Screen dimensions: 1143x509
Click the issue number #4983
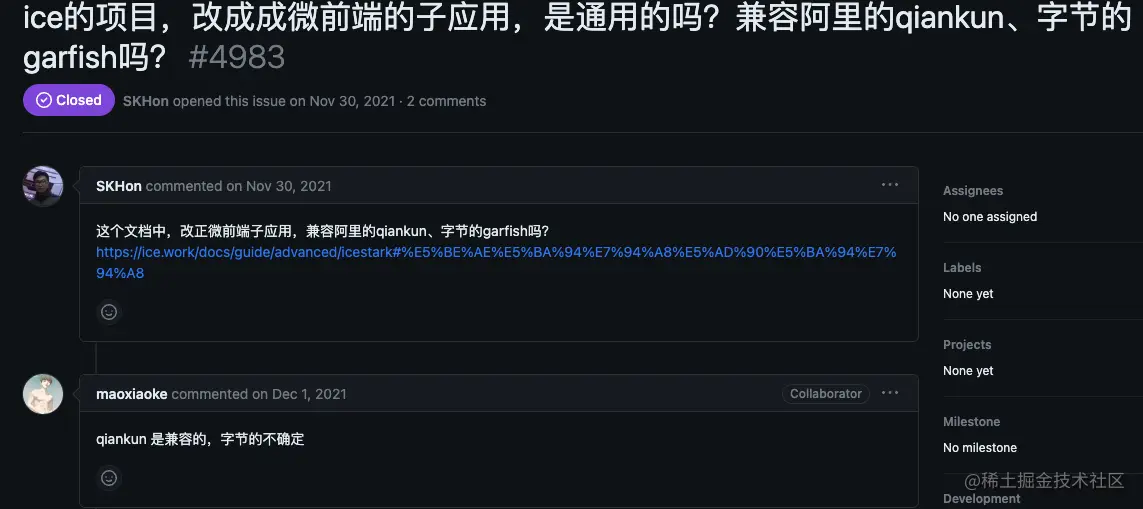(237, 58)
